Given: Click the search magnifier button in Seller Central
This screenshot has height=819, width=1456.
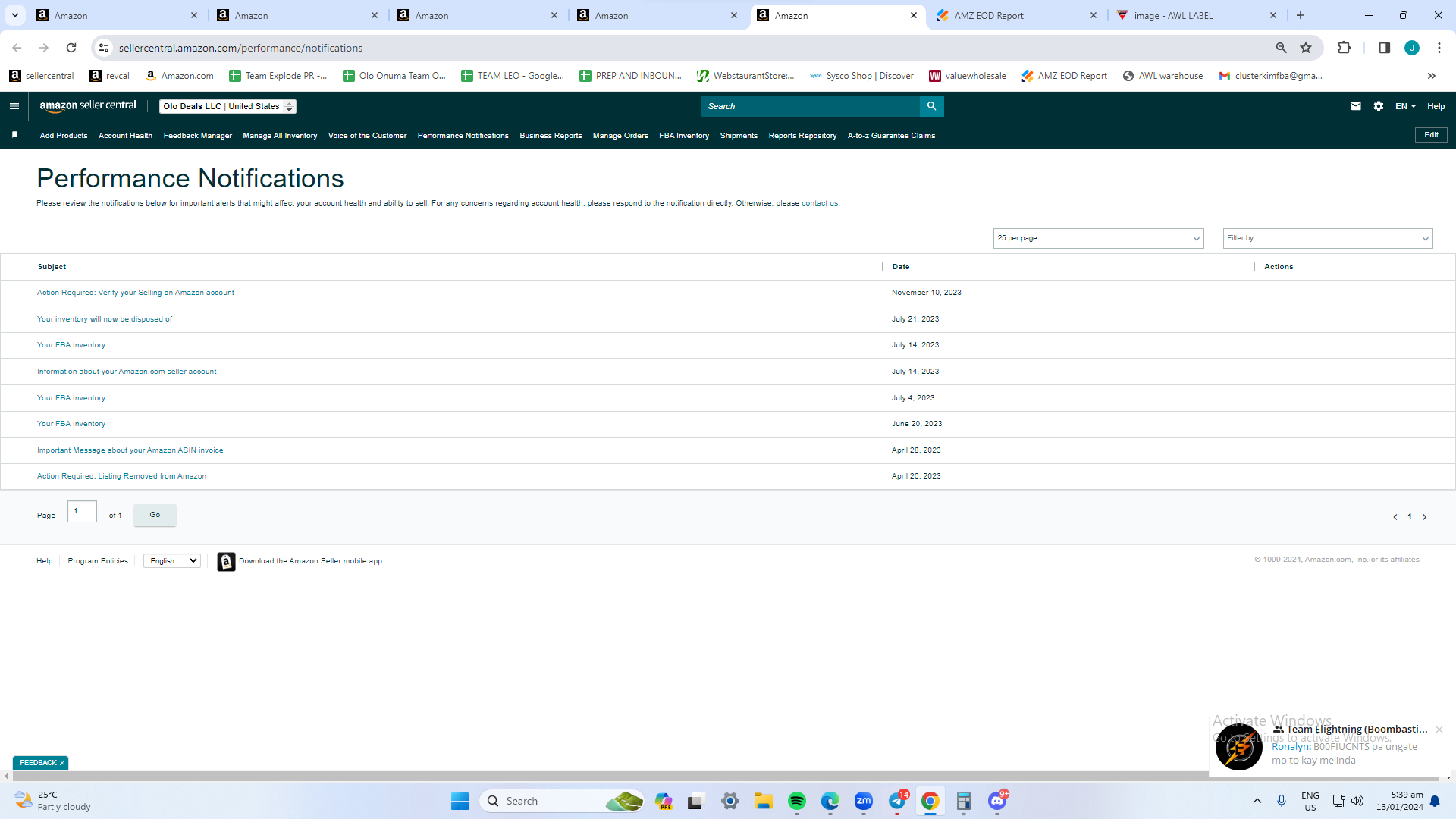Looking at the screenshot, I should (931, 106).
